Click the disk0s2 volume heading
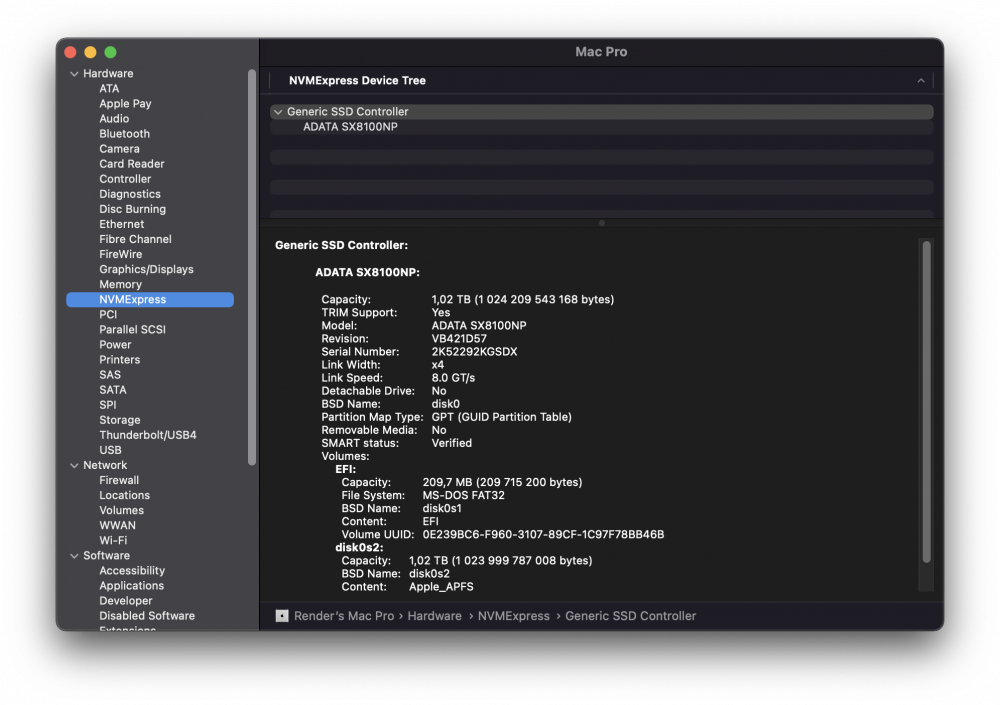 click(359, 548)
